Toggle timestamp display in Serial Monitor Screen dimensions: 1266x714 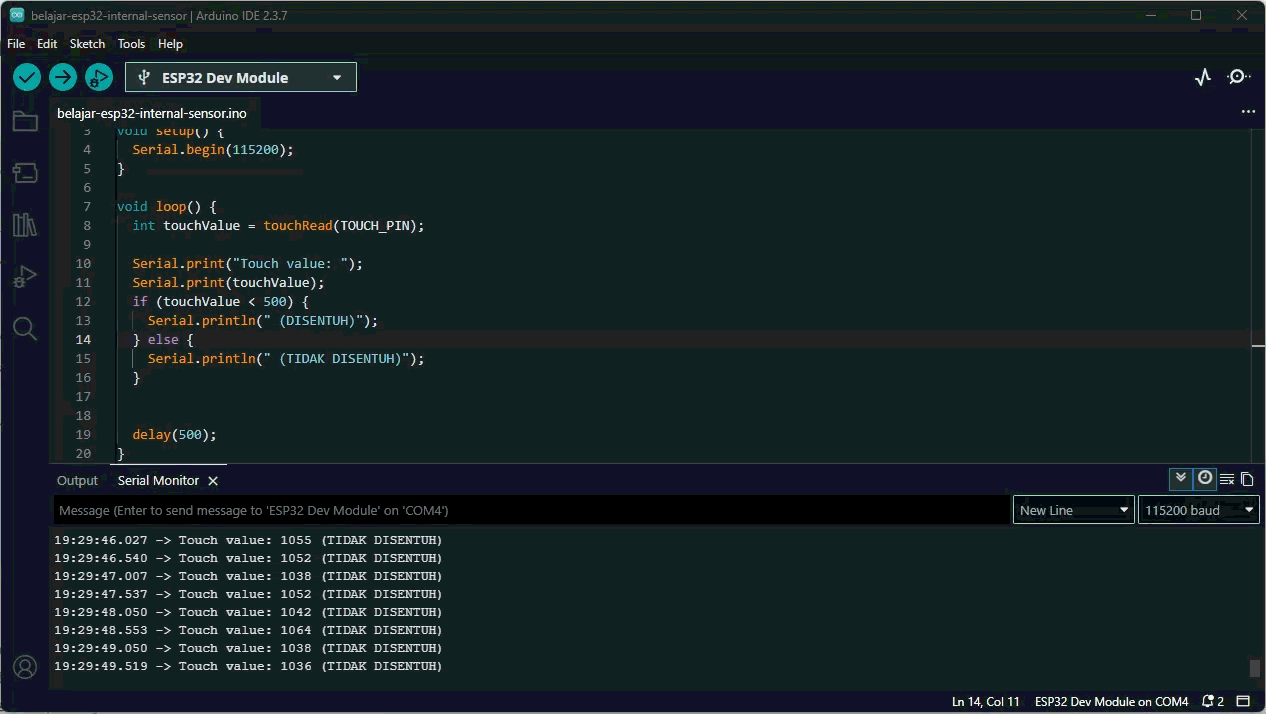(1205, 479)
